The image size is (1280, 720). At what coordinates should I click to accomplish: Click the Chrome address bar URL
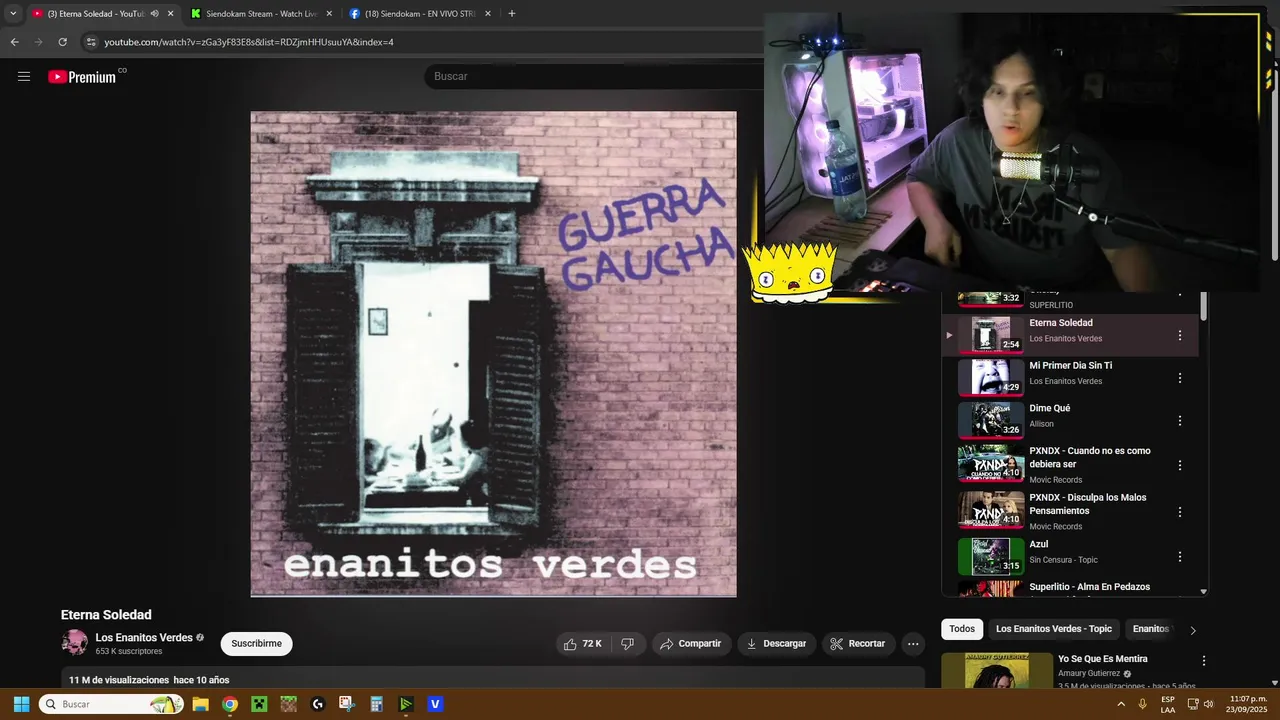[249, 42]
